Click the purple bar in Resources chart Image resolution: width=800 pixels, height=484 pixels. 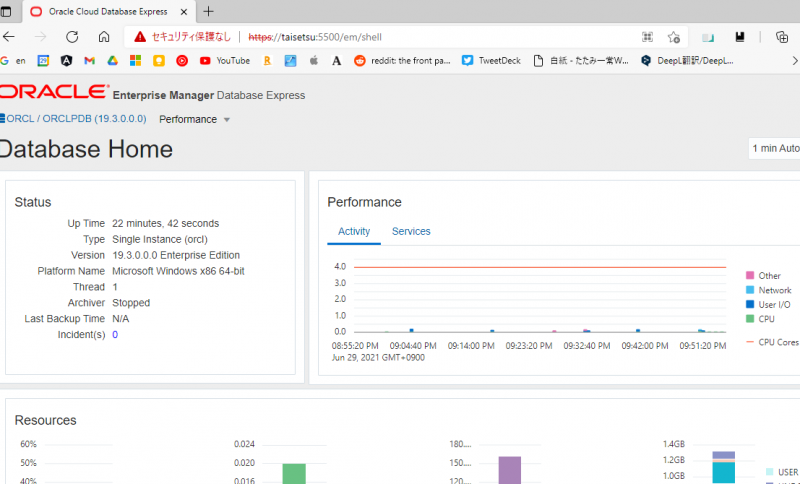(x=510, y=470)
